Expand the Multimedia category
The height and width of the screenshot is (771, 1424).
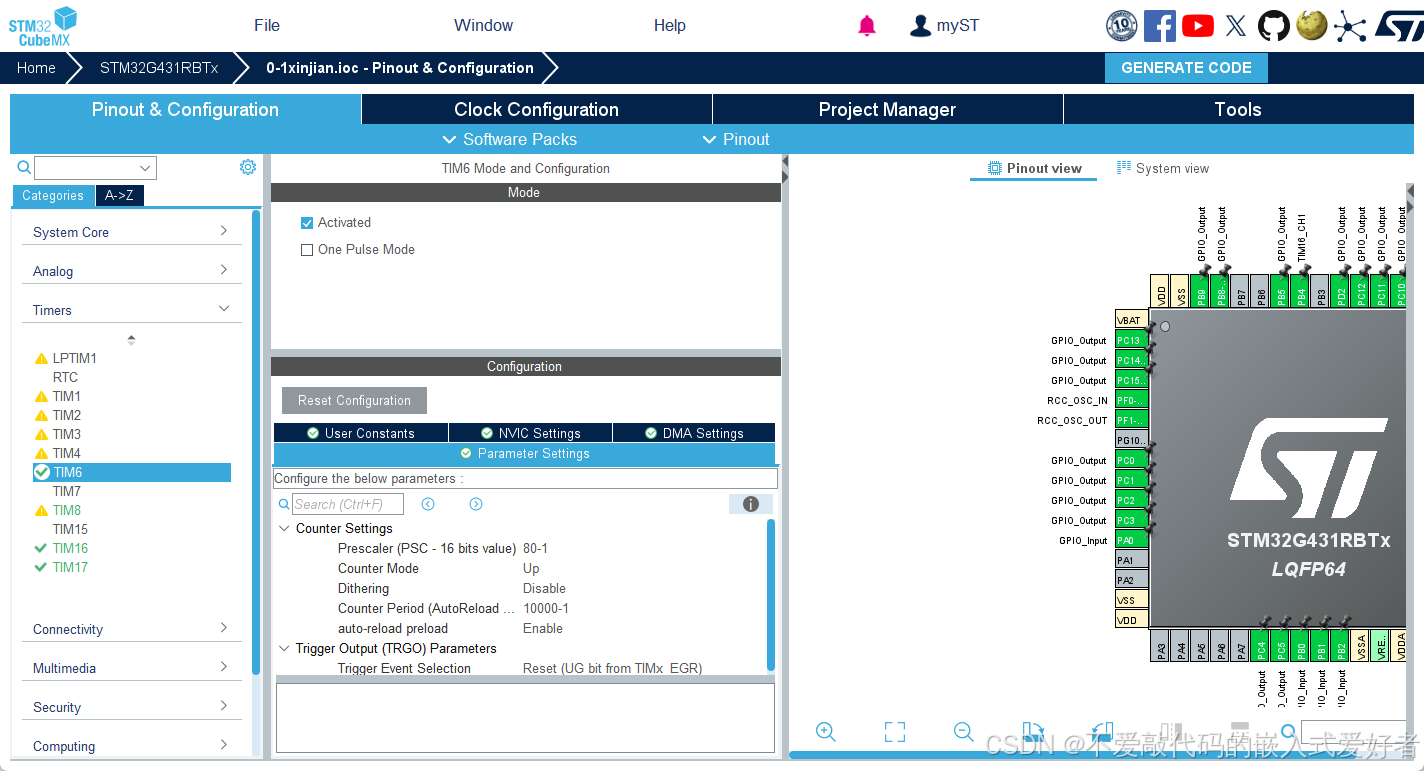(x=132, y=668)
